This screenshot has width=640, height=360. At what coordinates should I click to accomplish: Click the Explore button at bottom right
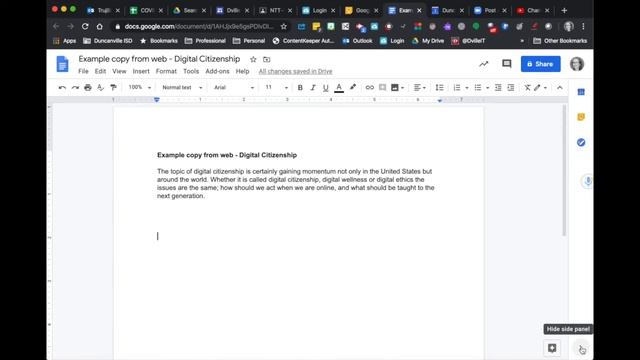(552, 348)
